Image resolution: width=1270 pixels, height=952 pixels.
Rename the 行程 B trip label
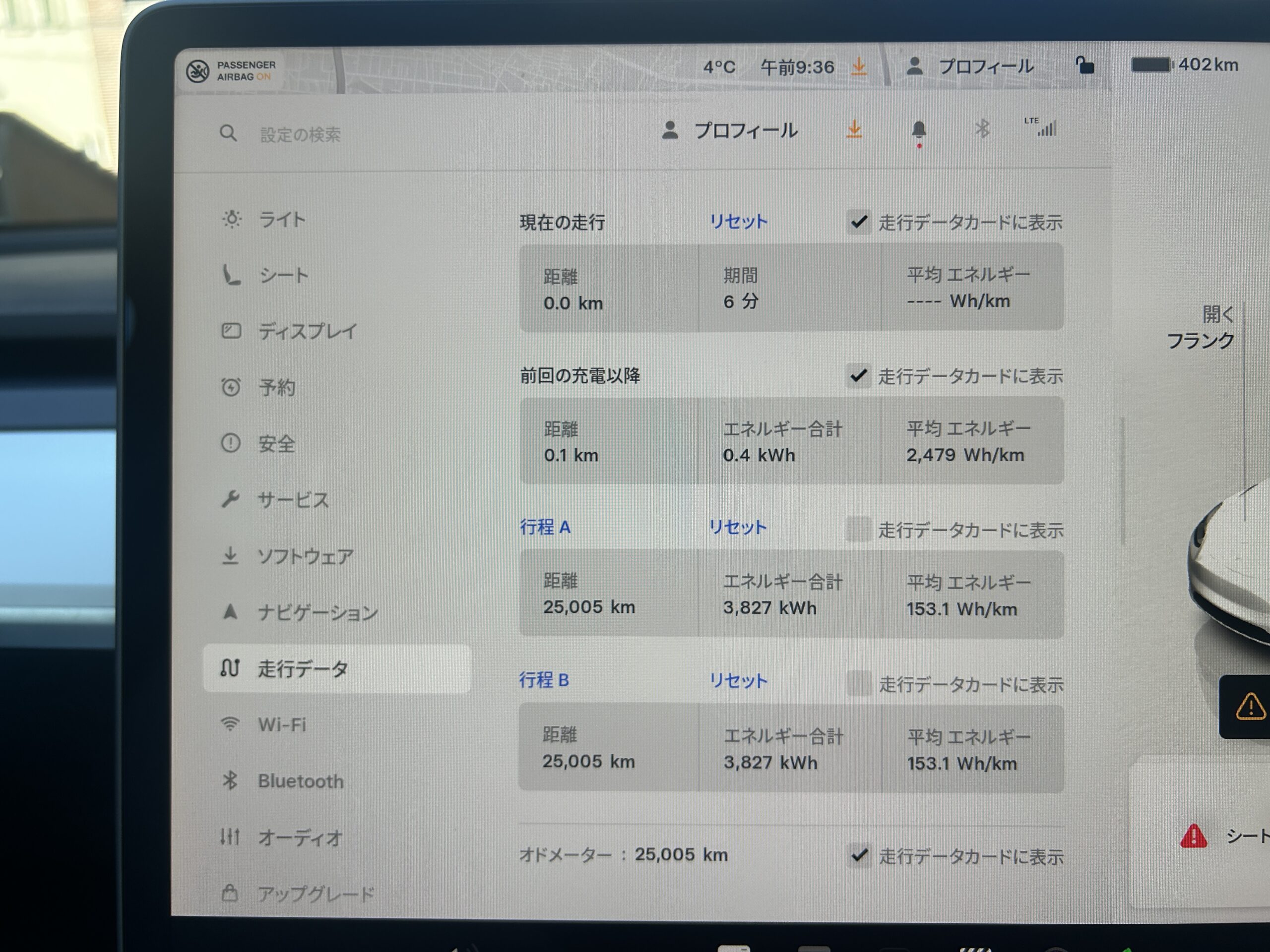[x=544, y=680]
